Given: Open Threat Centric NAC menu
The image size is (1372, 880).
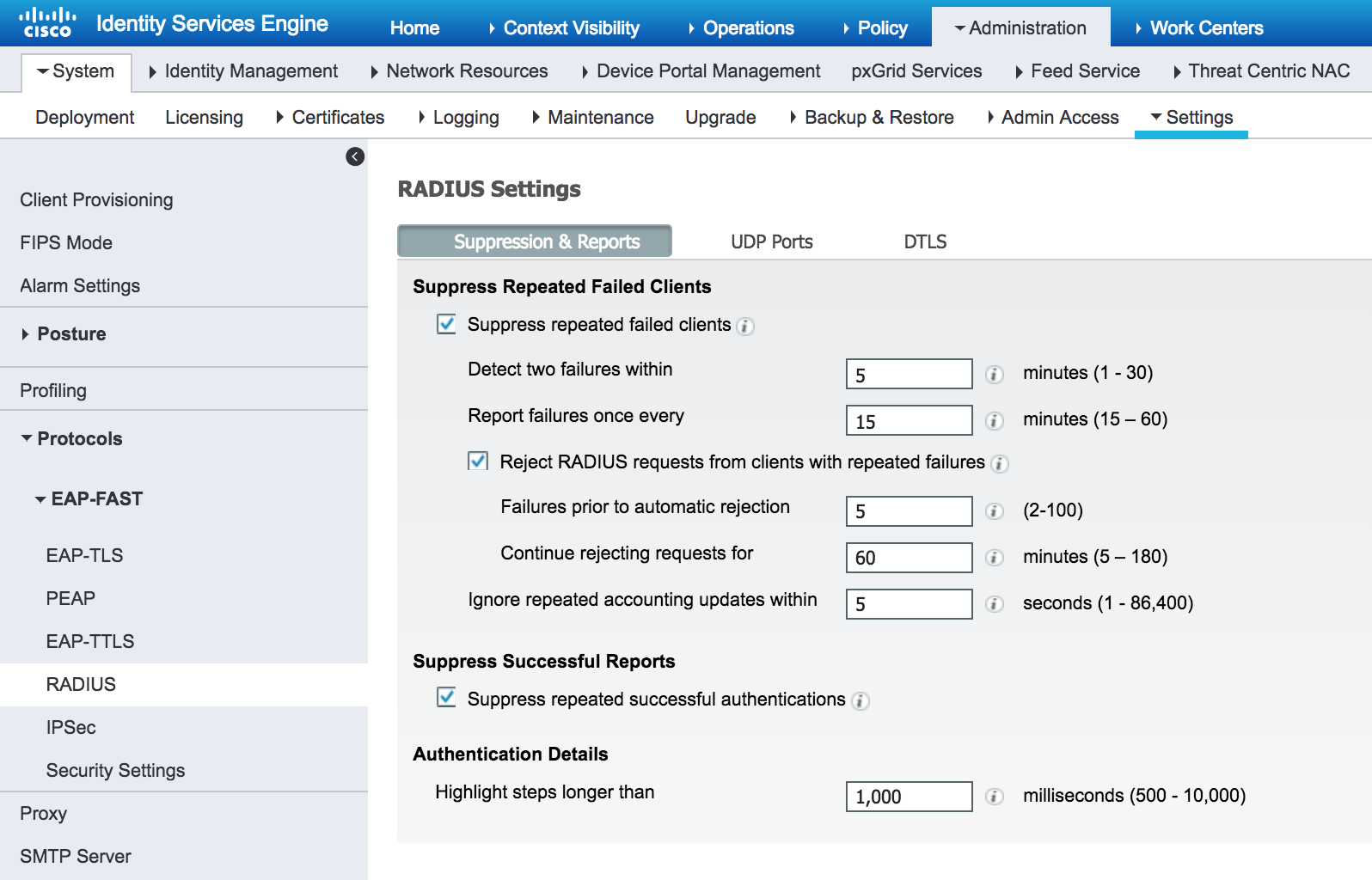Looking at the screenshot, I should pyautogui.click(x=1261, y=71).
